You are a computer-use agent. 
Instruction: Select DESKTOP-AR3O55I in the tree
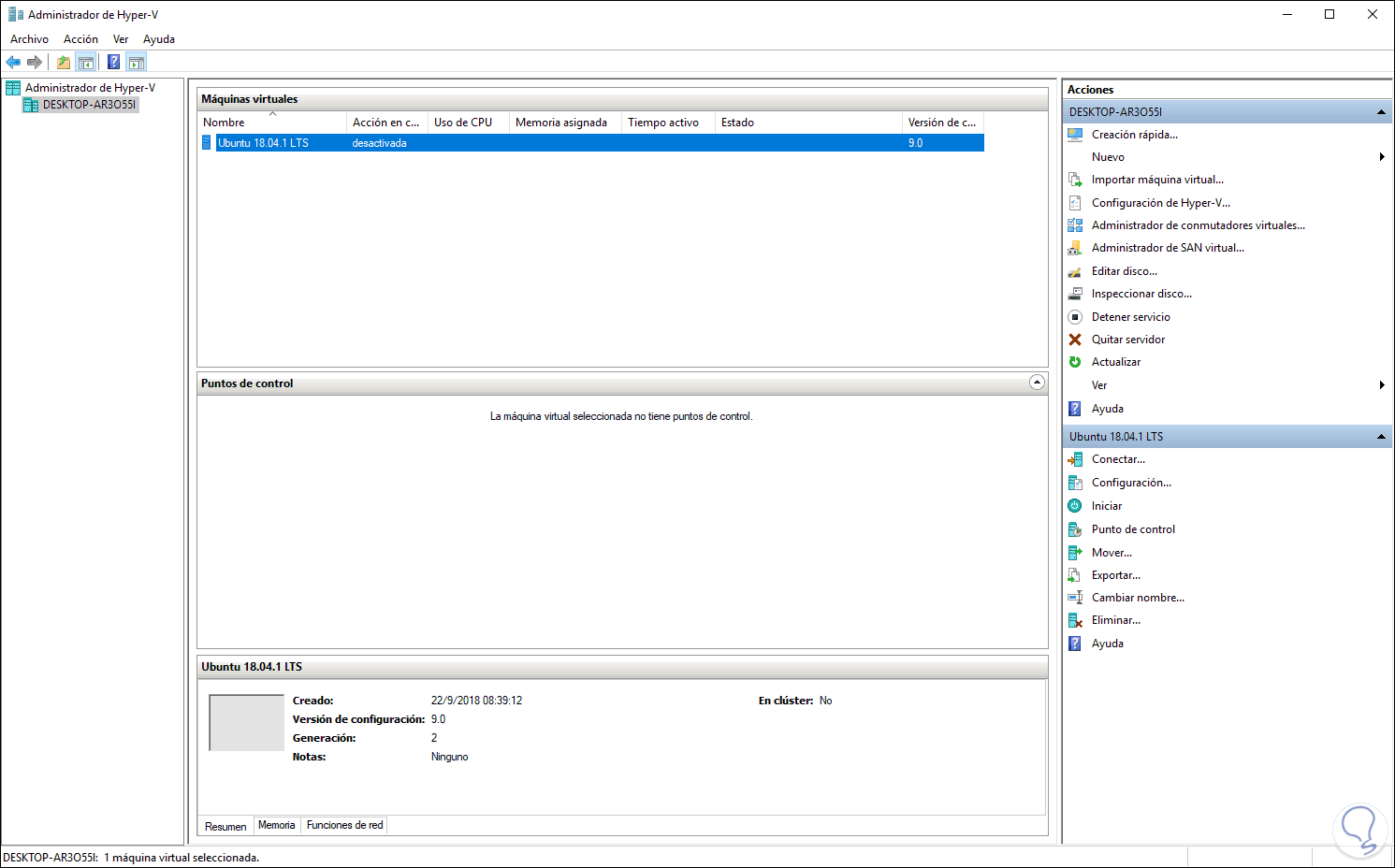click(90, 105)
